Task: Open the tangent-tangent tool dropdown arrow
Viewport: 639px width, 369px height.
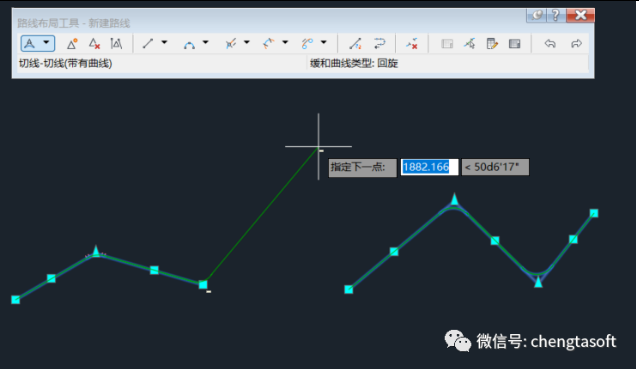Action: coord(46,42)
